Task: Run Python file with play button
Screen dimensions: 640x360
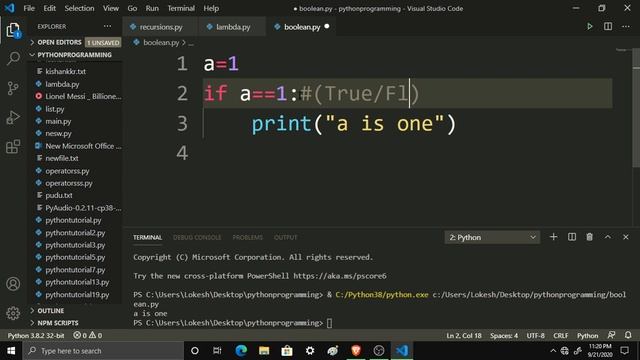Action: [589, 27]
